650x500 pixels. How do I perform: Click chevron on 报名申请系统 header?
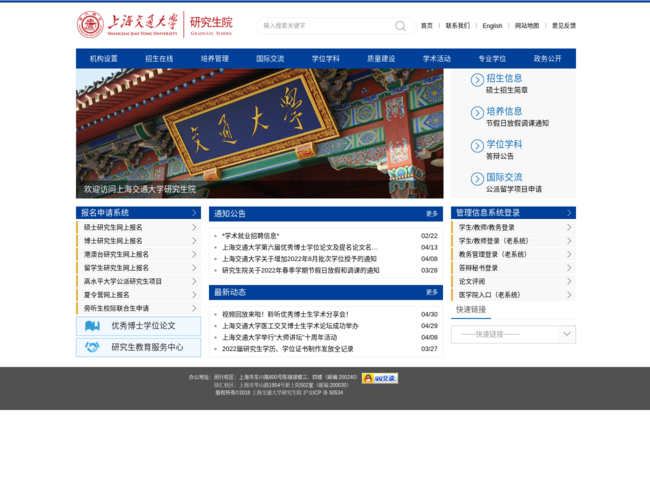point(194,213)
